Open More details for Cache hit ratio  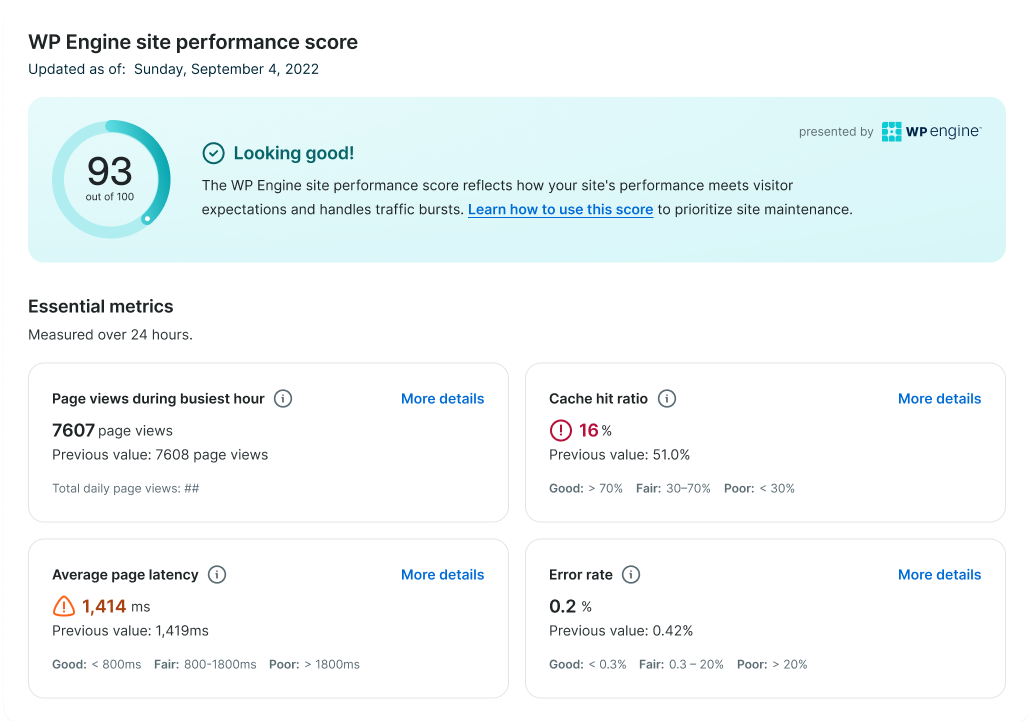tap(939, 399)
